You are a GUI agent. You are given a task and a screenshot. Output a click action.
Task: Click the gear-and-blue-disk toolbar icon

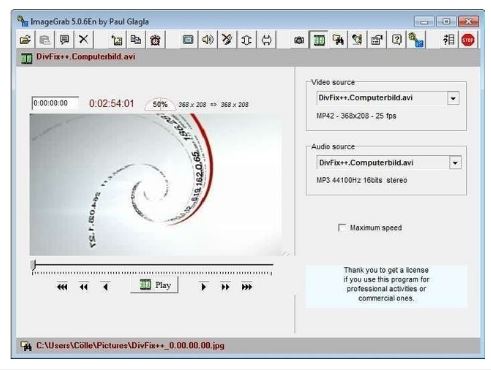pyautogui.click(x=416, y=40)
